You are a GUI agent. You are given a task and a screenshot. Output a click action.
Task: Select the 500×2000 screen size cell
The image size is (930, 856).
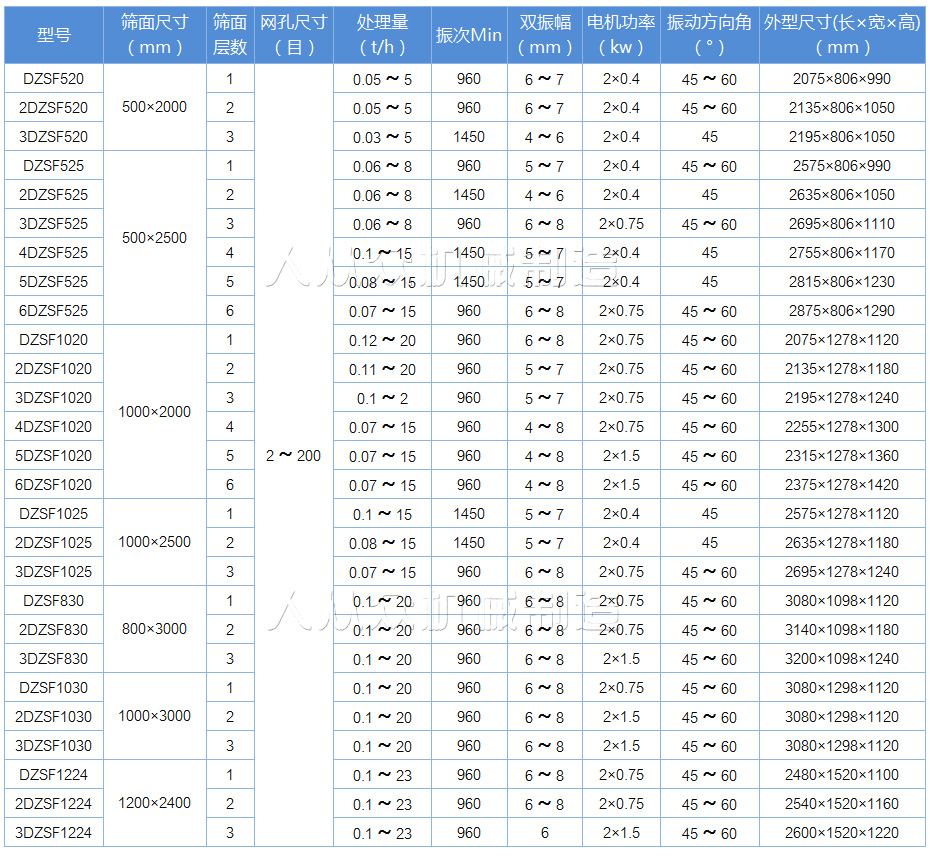pos(155,108)
